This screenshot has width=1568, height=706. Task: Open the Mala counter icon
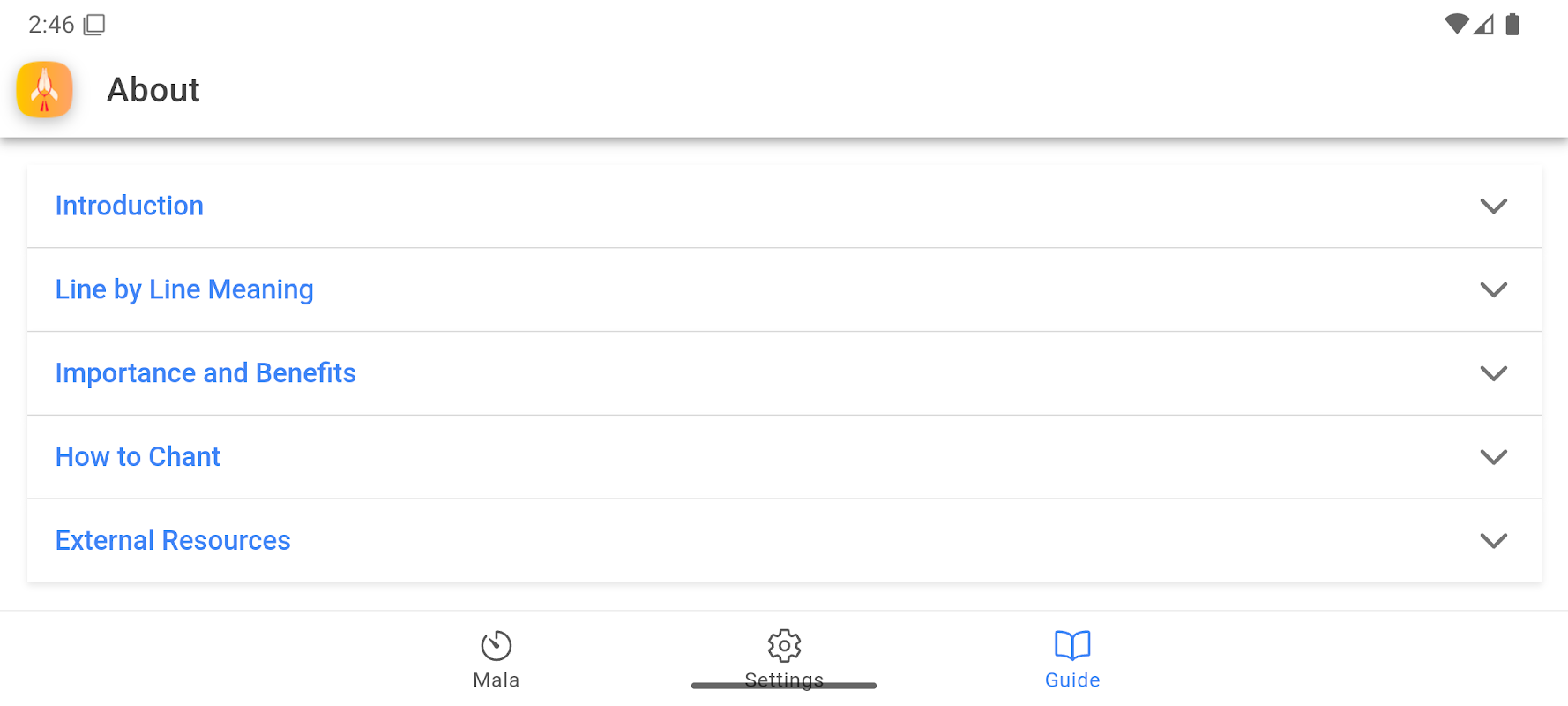click(497, 645)
